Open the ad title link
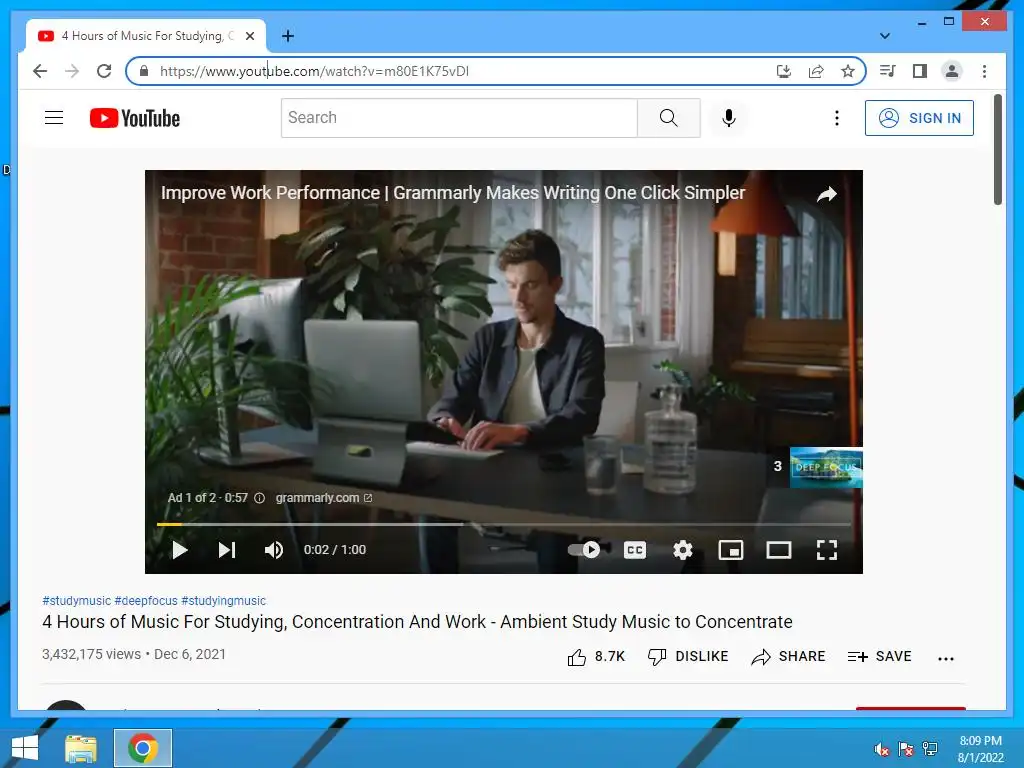 [x=453, y=193]
